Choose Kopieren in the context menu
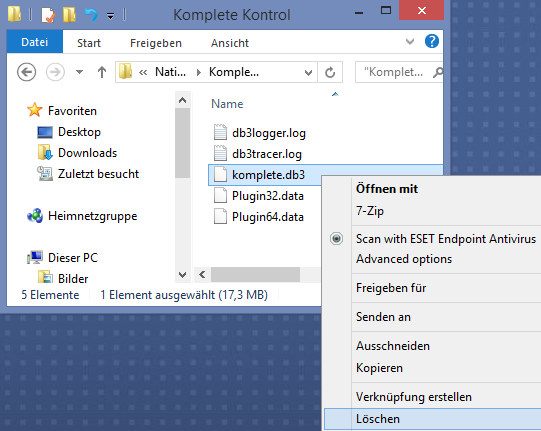This screenshot has width=541, height=431. tap(379, 368)
